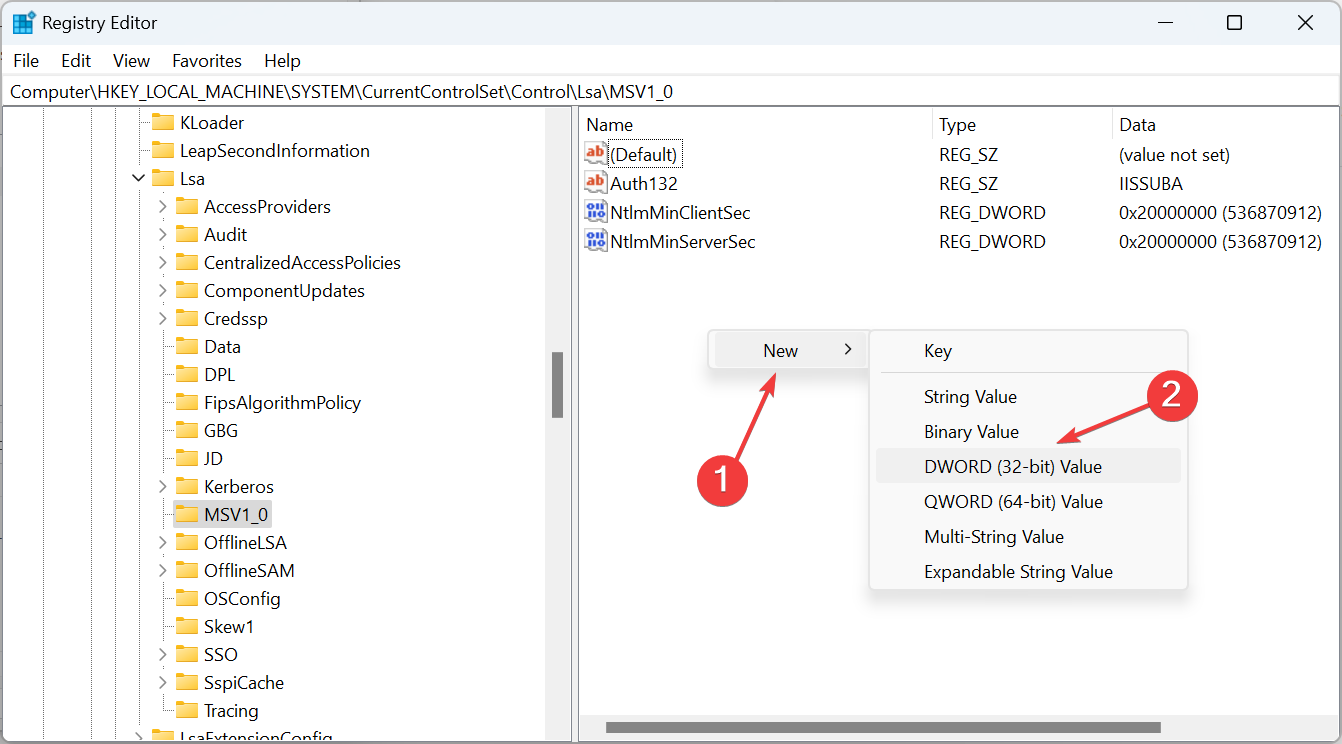Click the OfflineSAM folder icon

[x=187, y=570]
